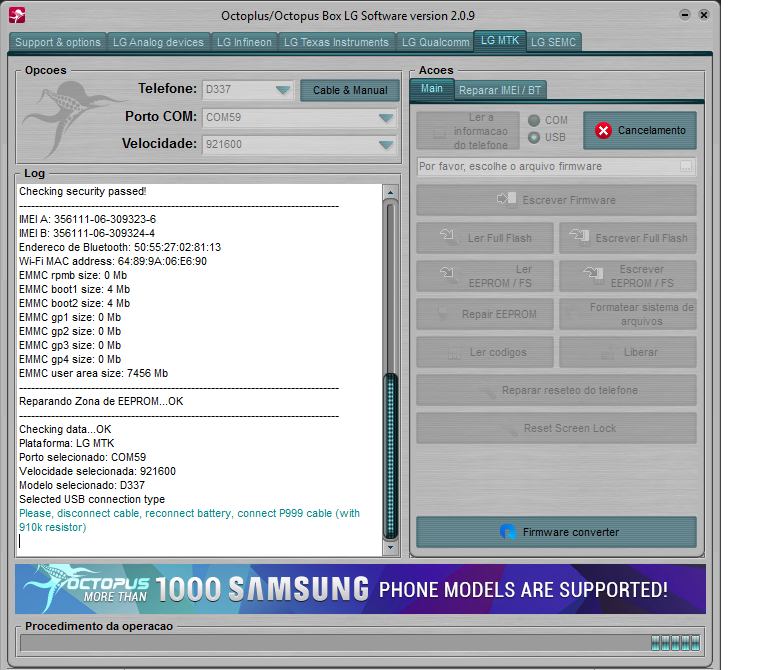
Task: Click the Liberar button
Action: pos(628,352)
